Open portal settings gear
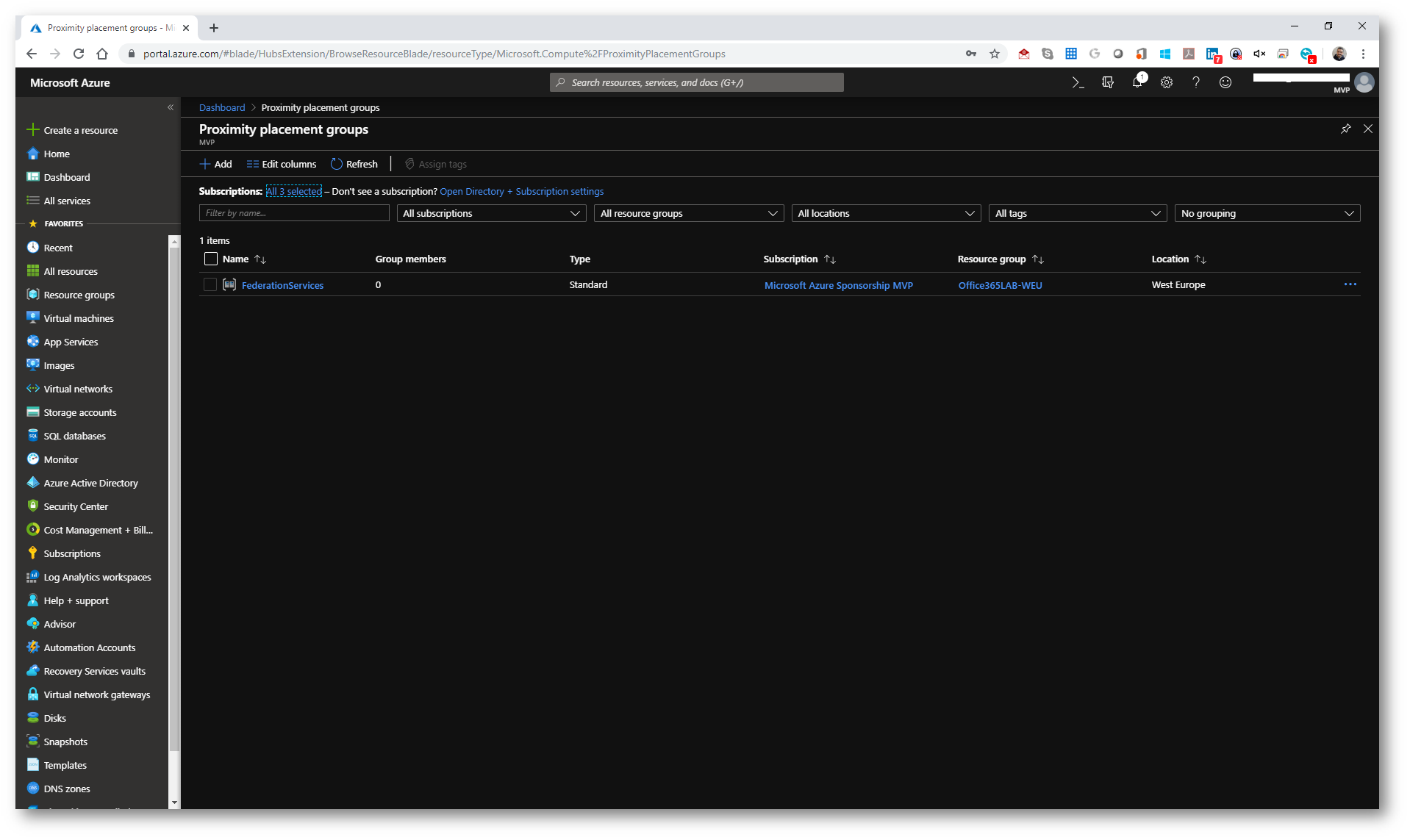 coord(1167,83)
